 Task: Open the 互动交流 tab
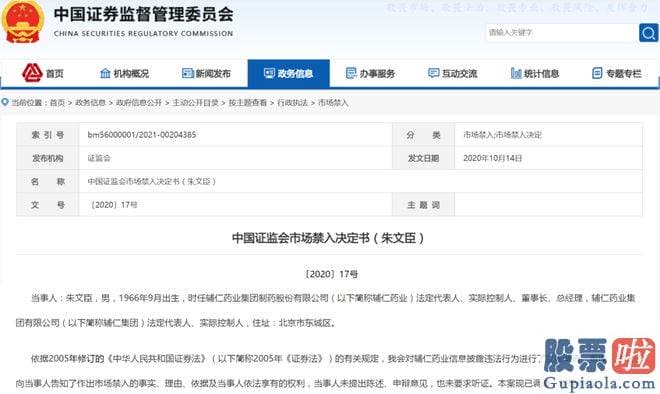coord(452,74)
